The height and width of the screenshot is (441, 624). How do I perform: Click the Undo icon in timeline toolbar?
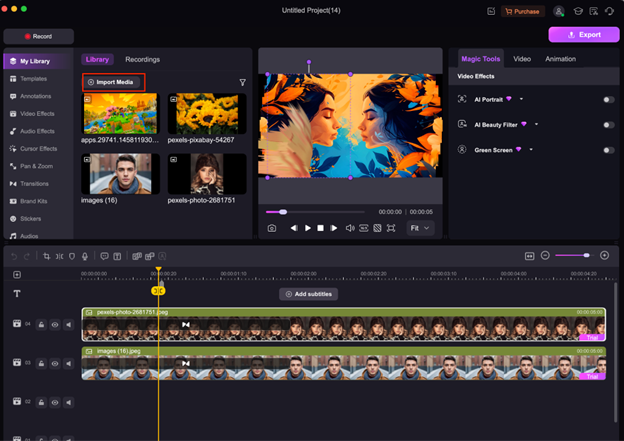[14, 256]
